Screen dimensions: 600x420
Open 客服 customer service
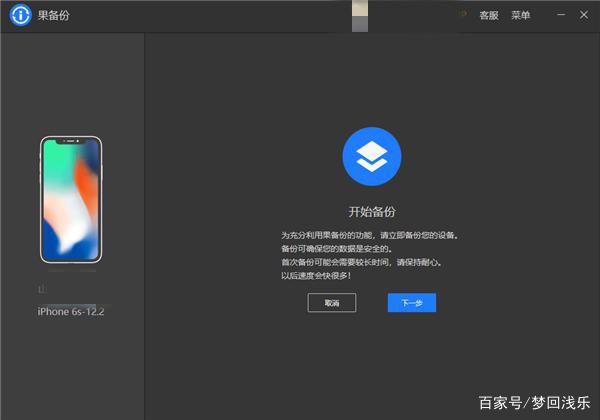point(488,15)
